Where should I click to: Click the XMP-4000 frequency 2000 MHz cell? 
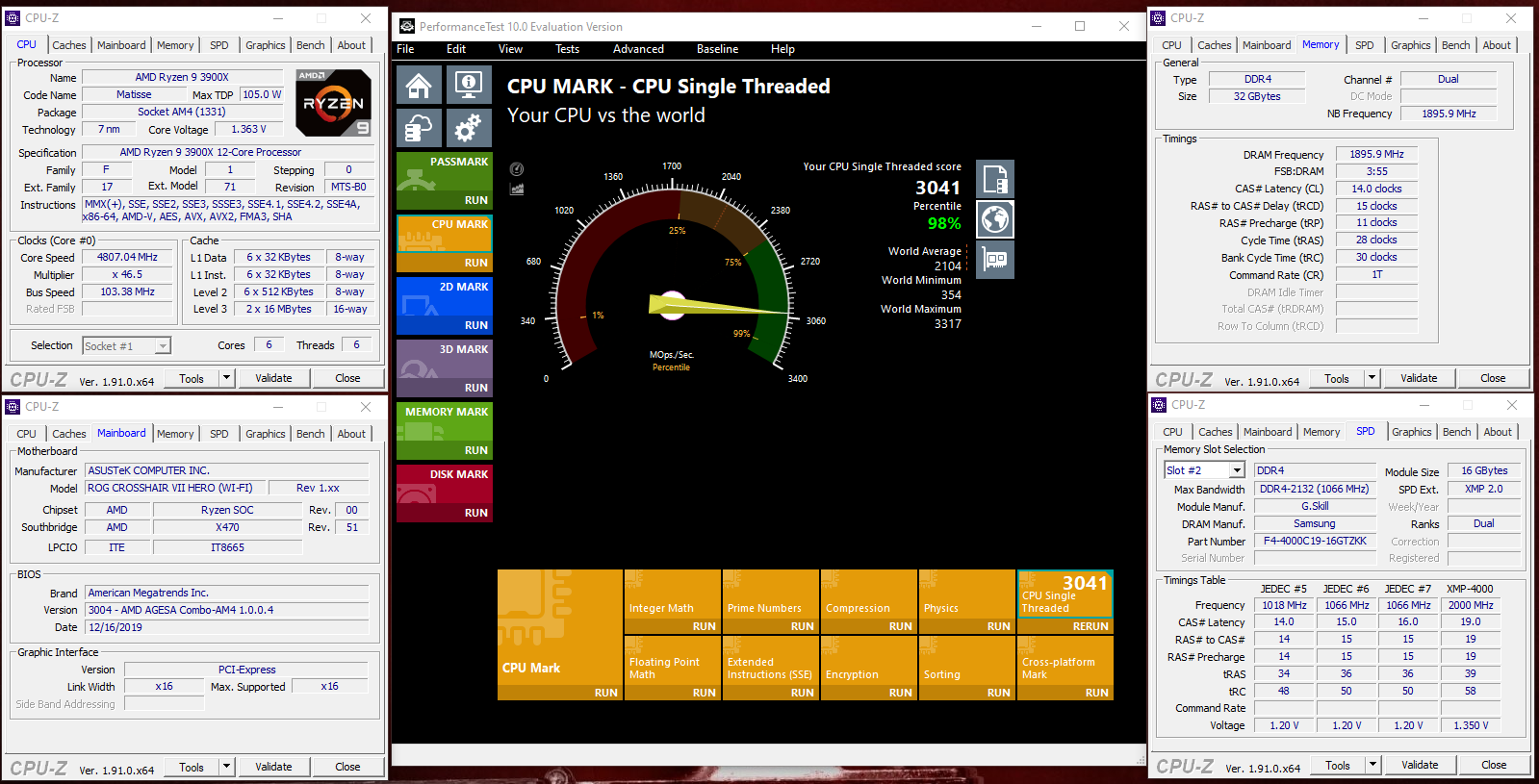coord(1471,605)
